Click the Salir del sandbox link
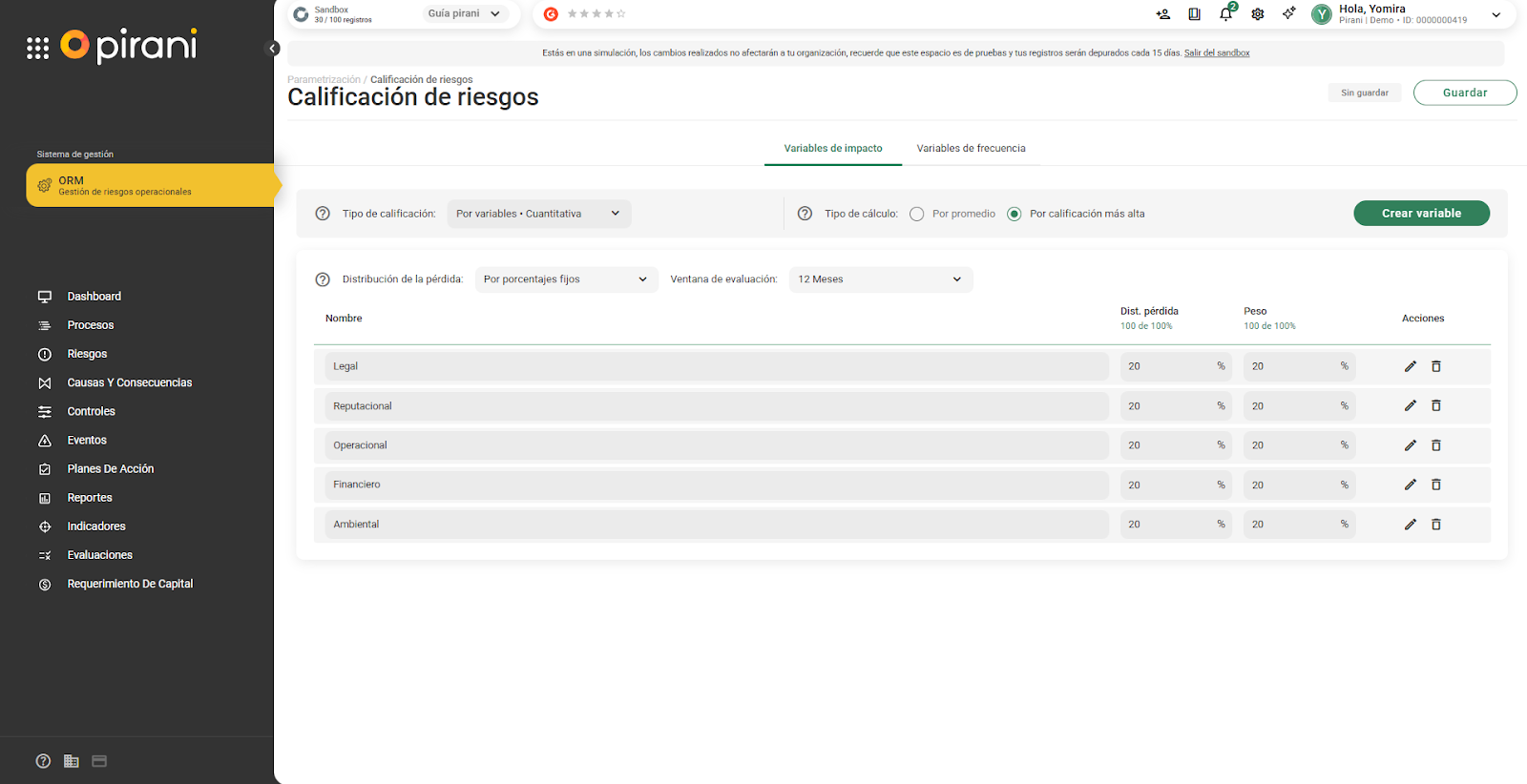 [1217, 53]
